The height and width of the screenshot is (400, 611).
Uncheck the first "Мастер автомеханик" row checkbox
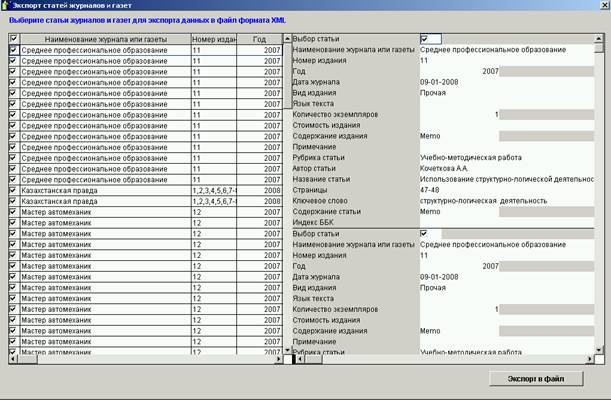pos(14,212)
